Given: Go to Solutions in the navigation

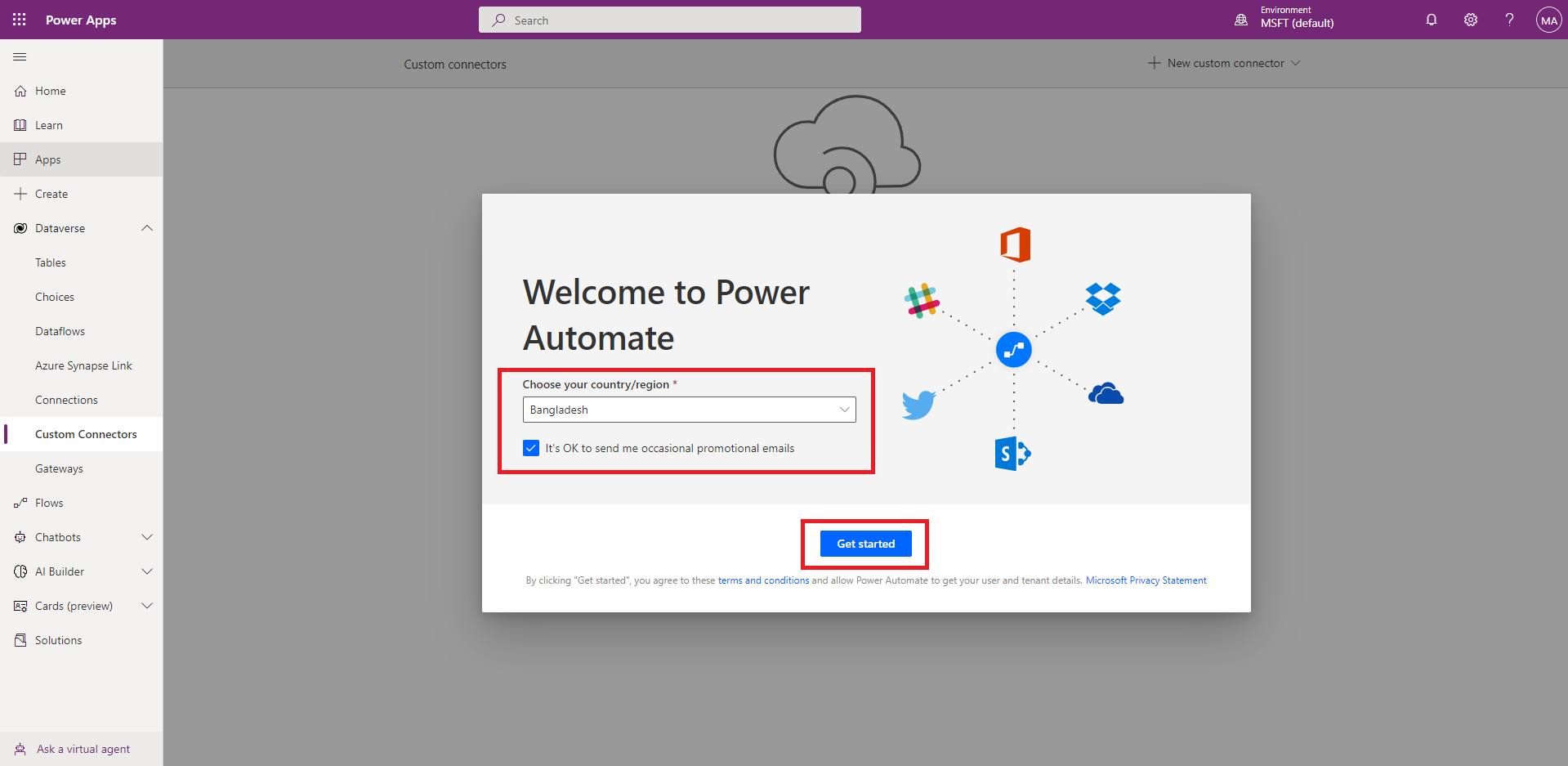Looking at the screenshot, I should pos(58,640).
